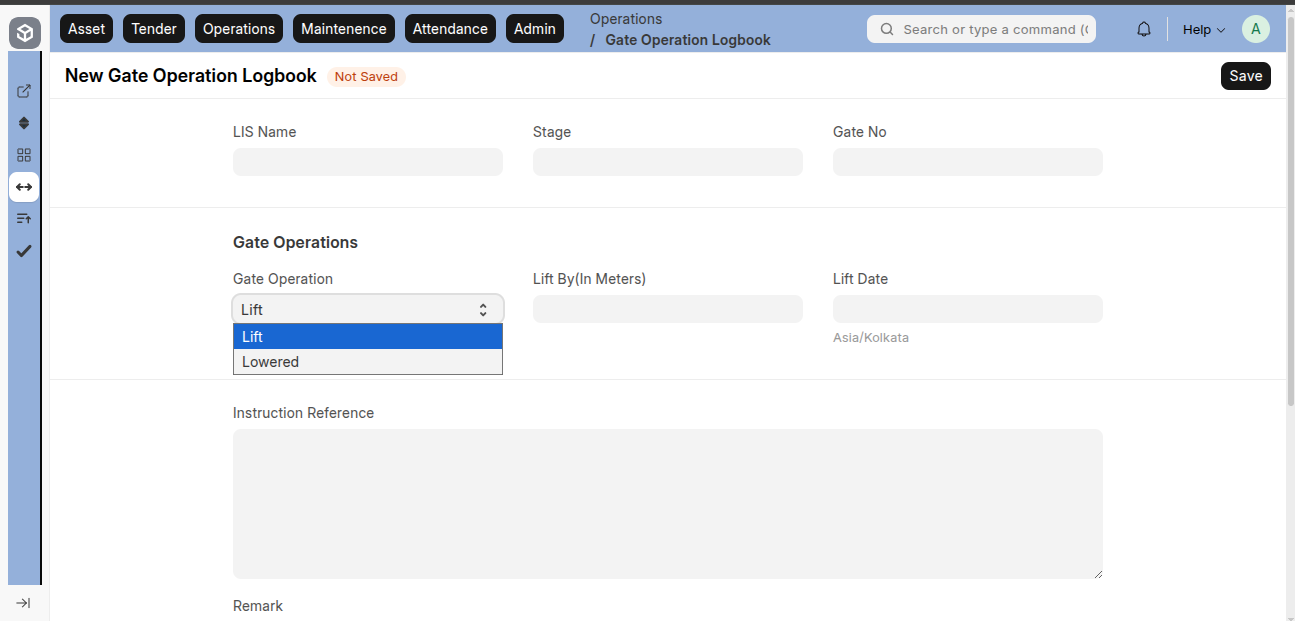Image resolution: width=1295 pixels, height=621 pixels.
Task: Open the Maintenence menu
Action: [x=344, y=29]
